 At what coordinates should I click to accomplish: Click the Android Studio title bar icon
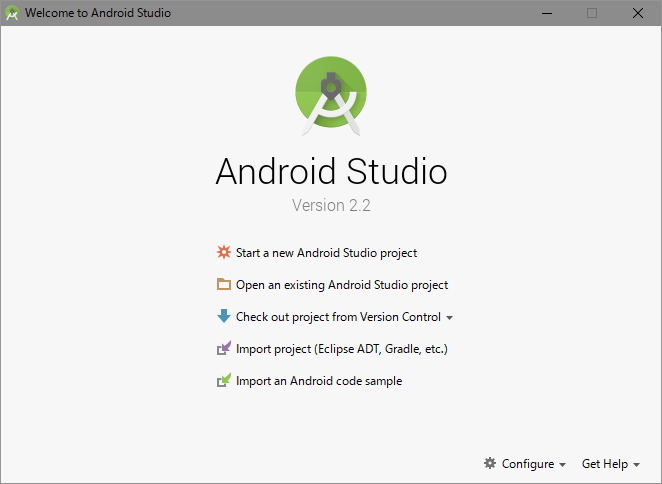[12, 13]
